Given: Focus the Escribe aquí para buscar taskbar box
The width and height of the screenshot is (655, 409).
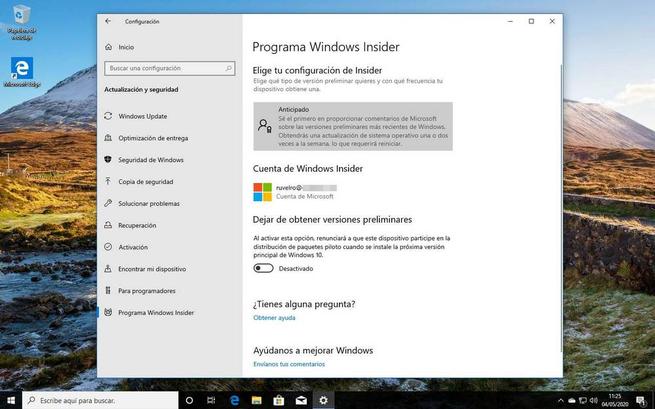Looking at the screenshot, I should click(x=100, y=400).
